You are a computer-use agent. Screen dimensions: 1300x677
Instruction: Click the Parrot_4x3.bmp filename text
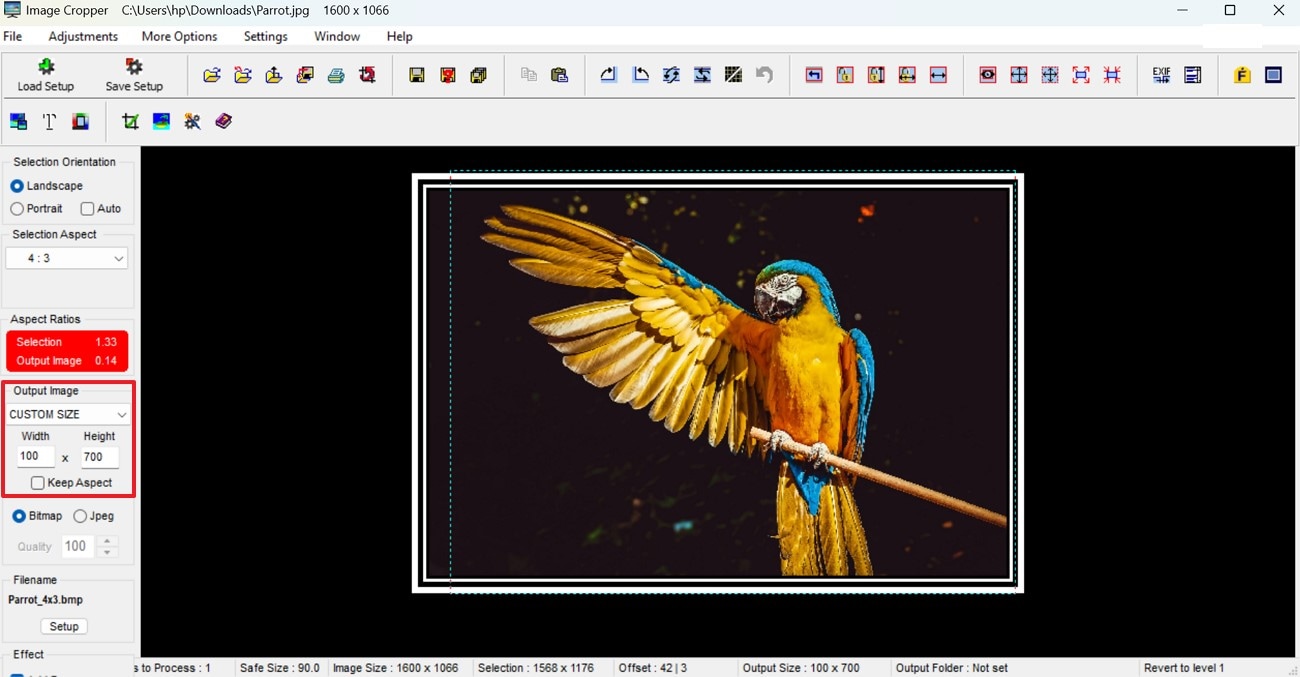click(x=45, y=600)
